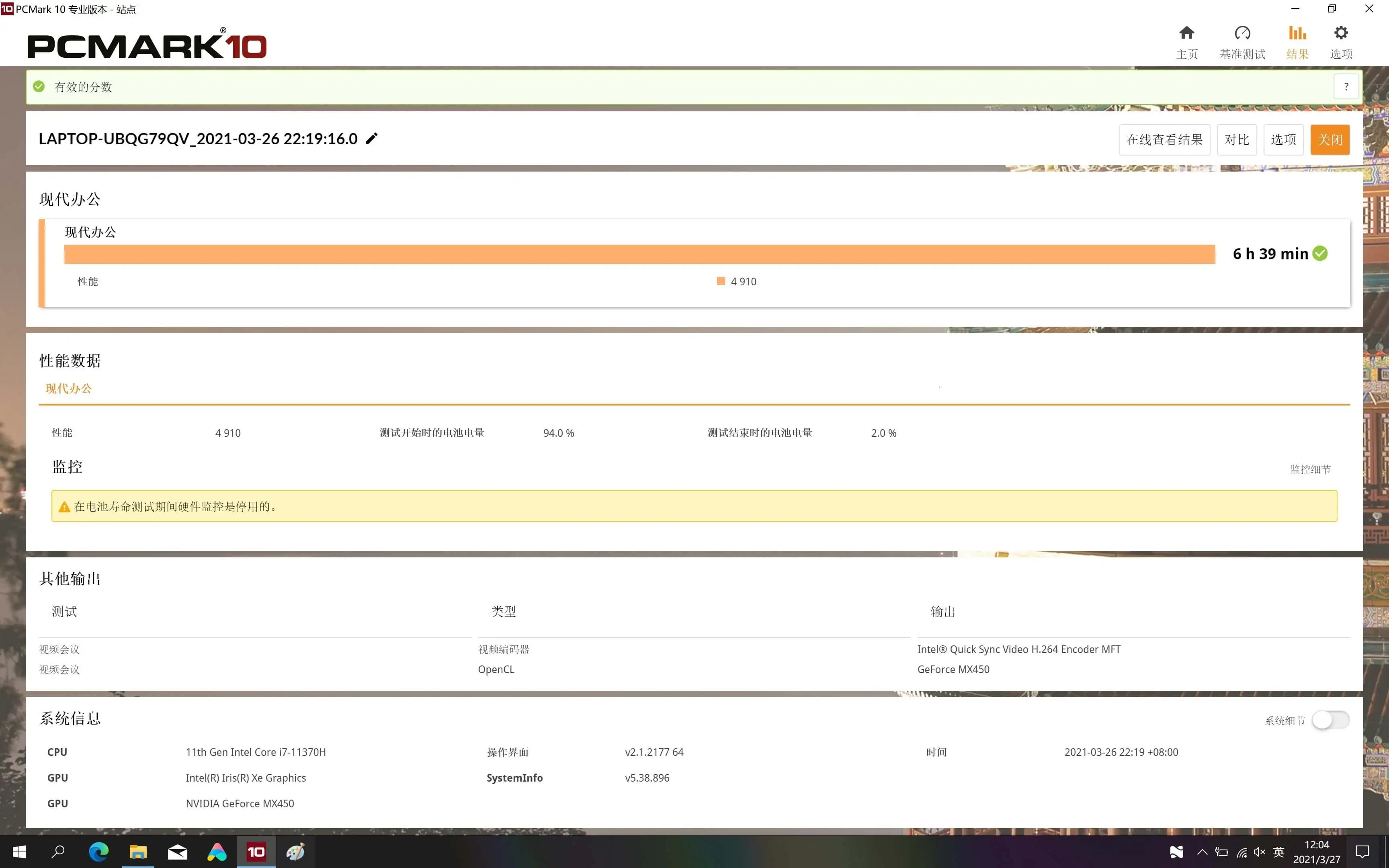Click Intel Quick Sync Video H.264 Encoder MFT

point(1019,649)
